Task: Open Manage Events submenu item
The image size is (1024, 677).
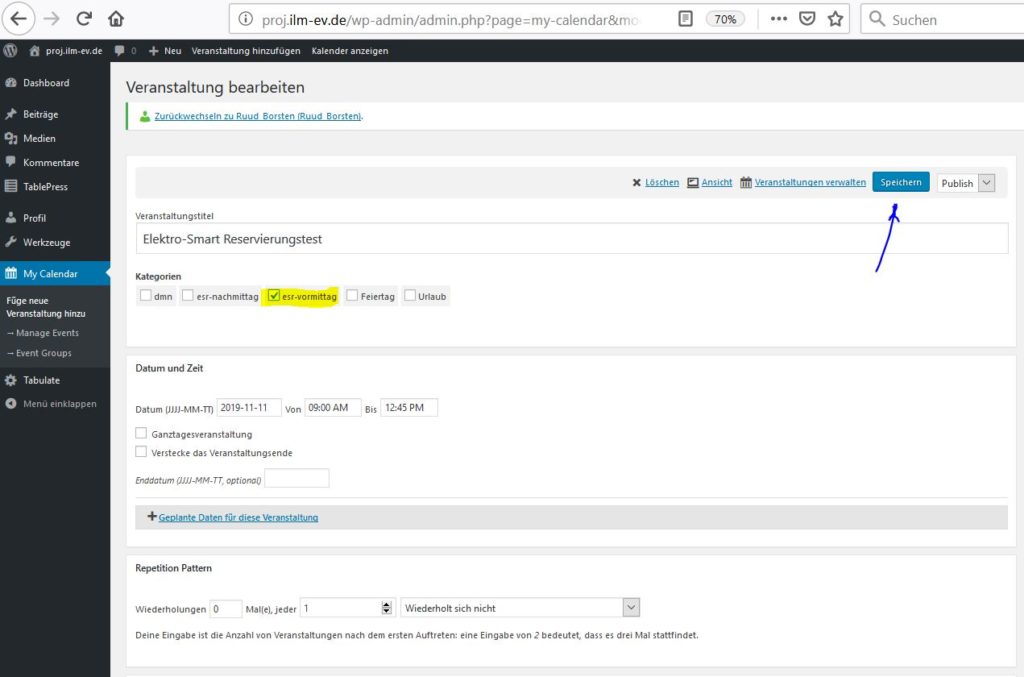Action: coord(46,333)
